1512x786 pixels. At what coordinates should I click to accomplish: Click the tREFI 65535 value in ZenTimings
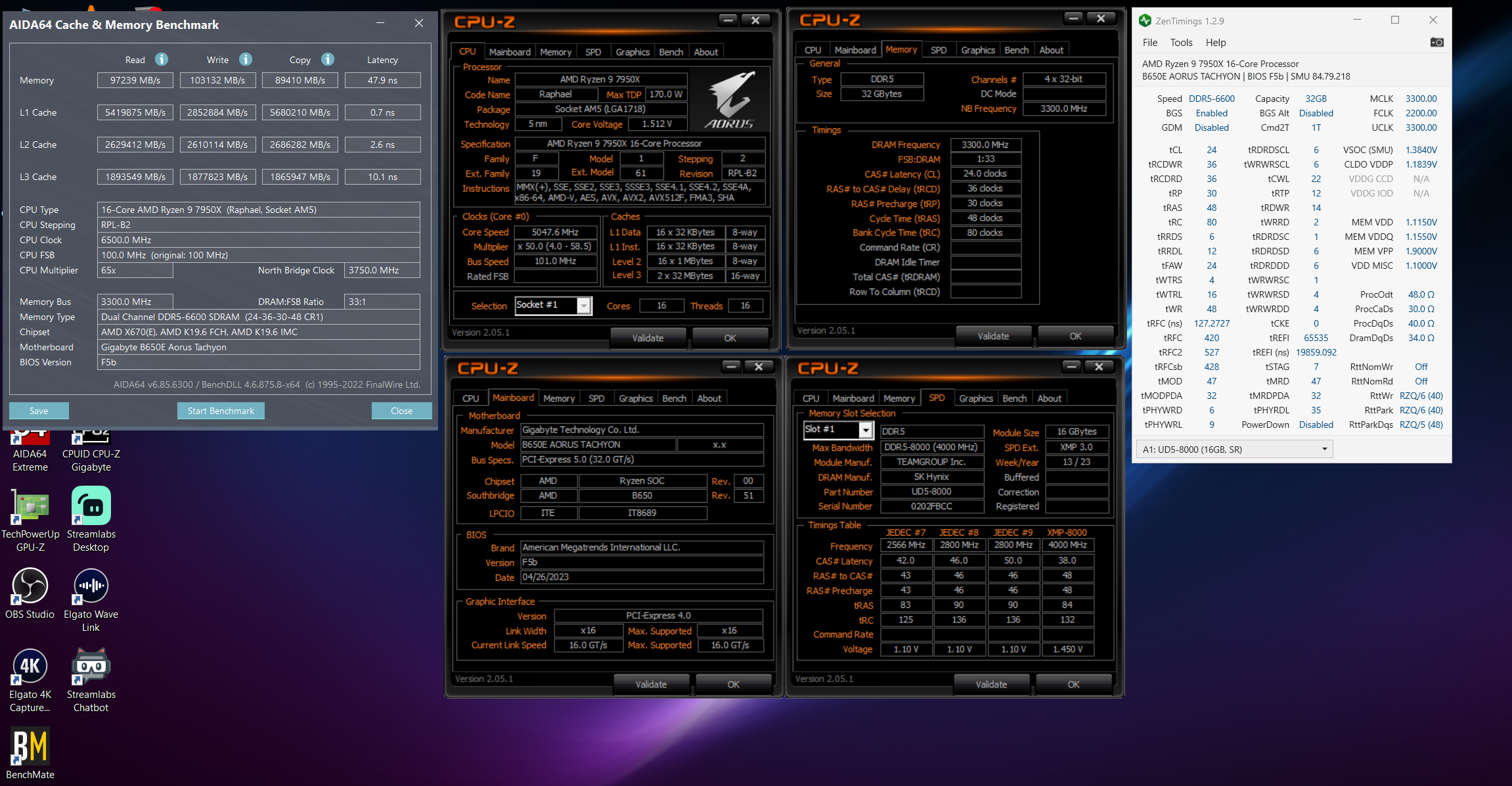1316,338
